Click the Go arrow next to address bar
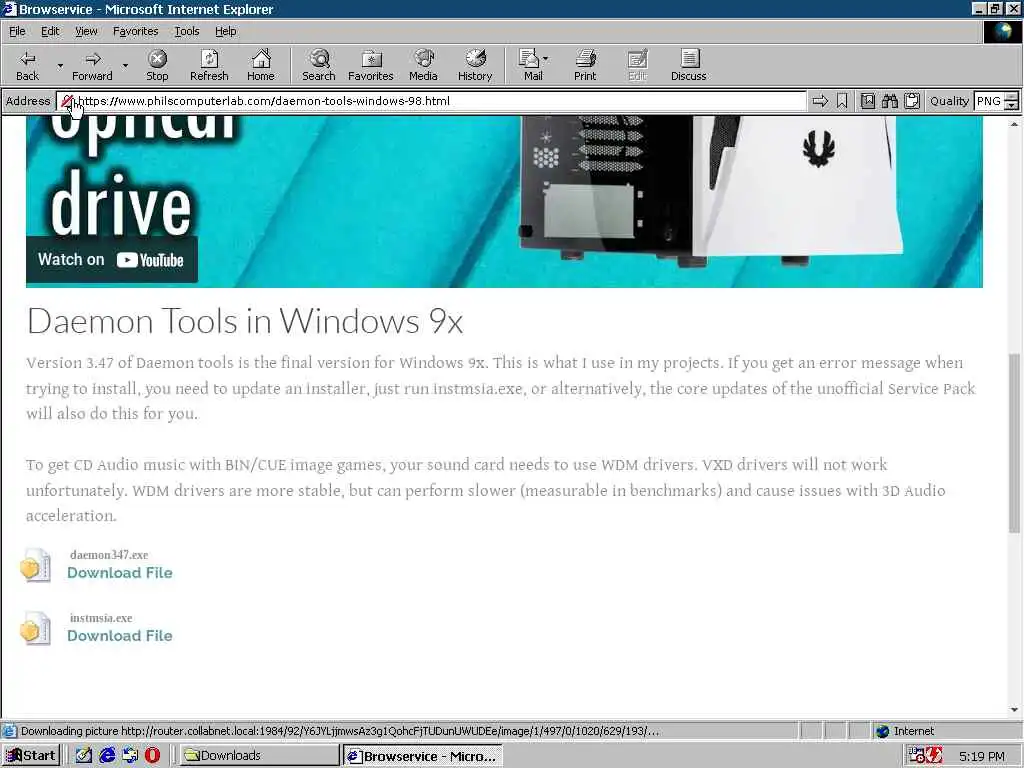 pos(820,101)
